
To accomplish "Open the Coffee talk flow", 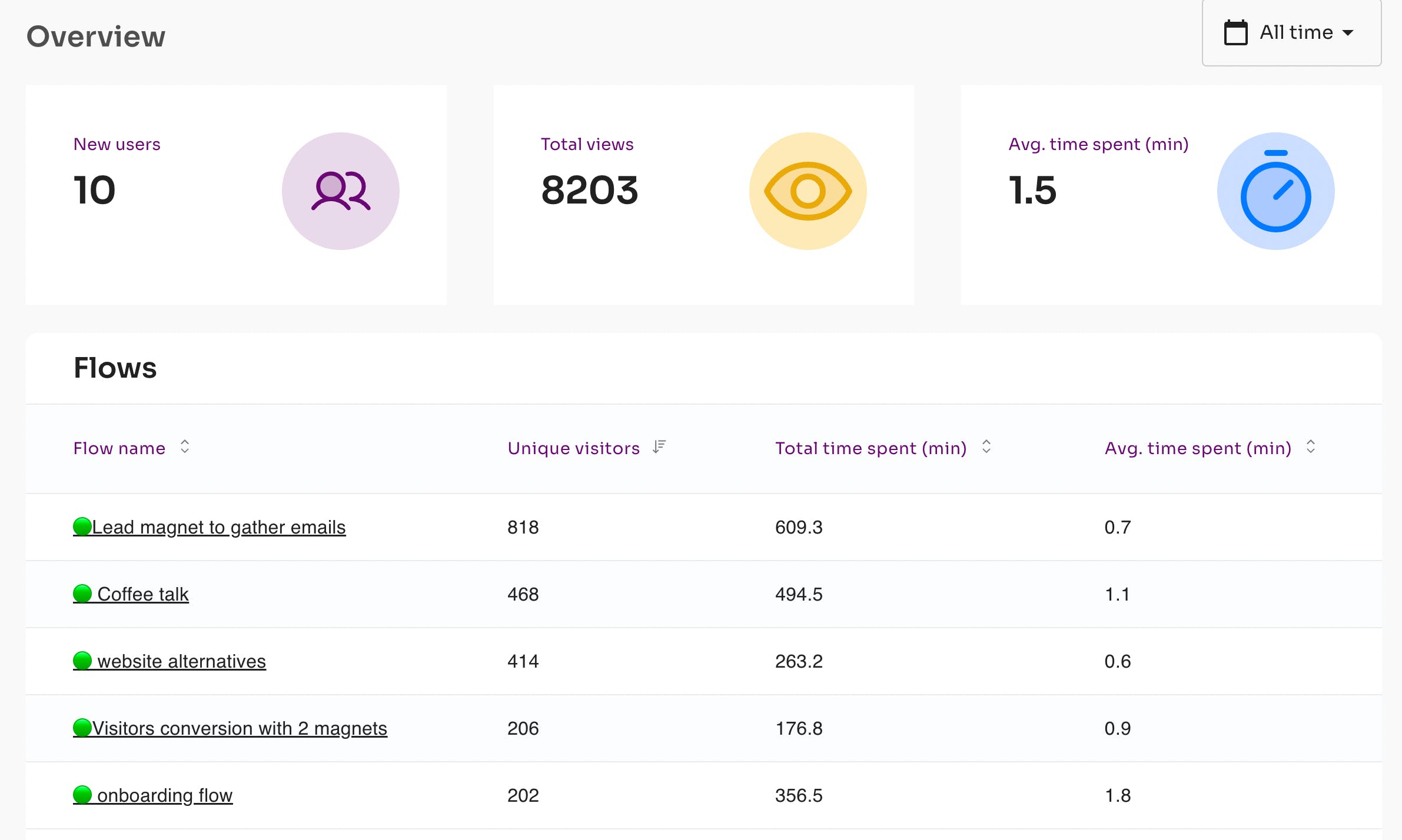I will pos(142,594).
